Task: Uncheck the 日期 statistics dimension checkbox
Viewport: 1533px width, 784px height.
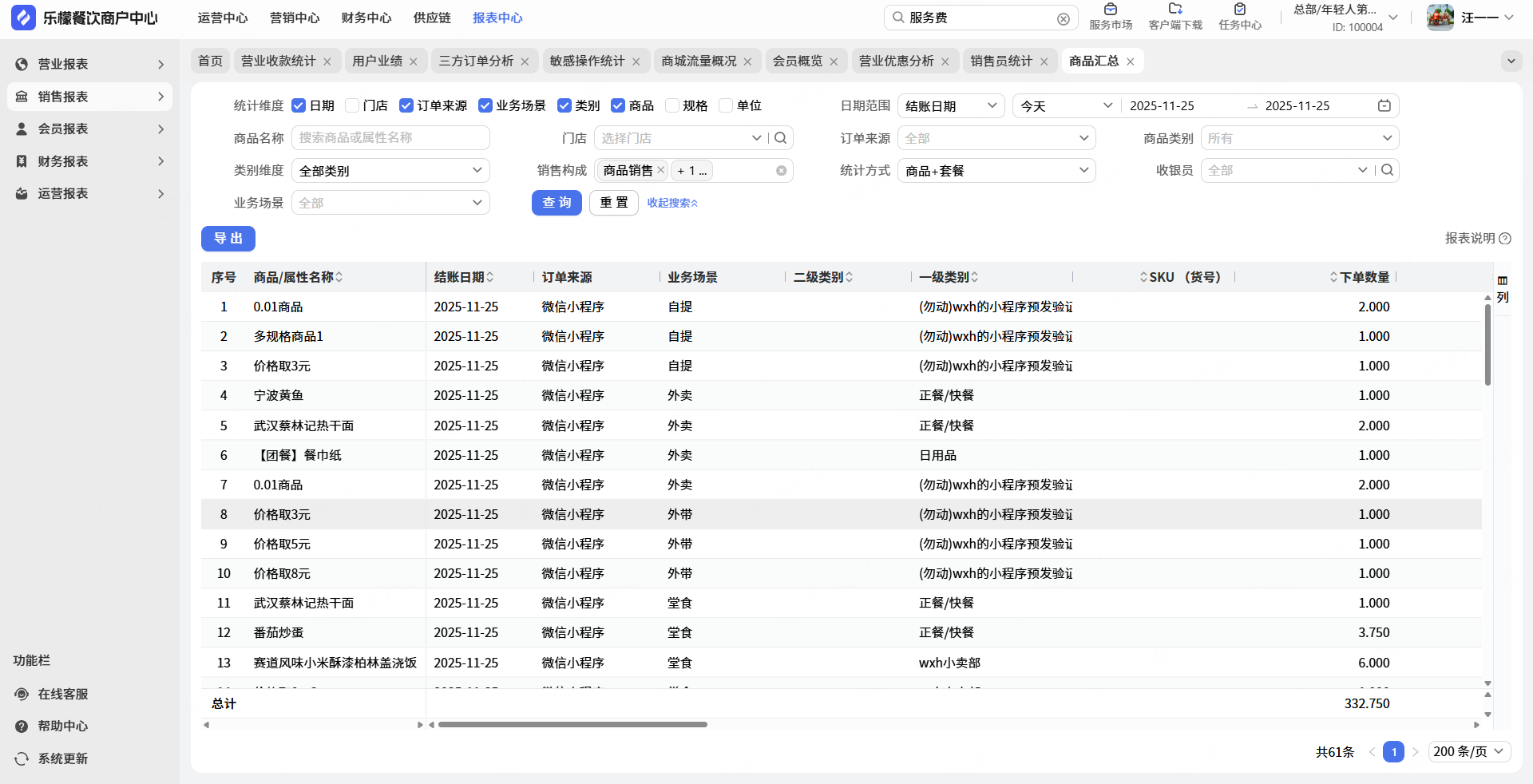Action: click(x=299, y=105)
